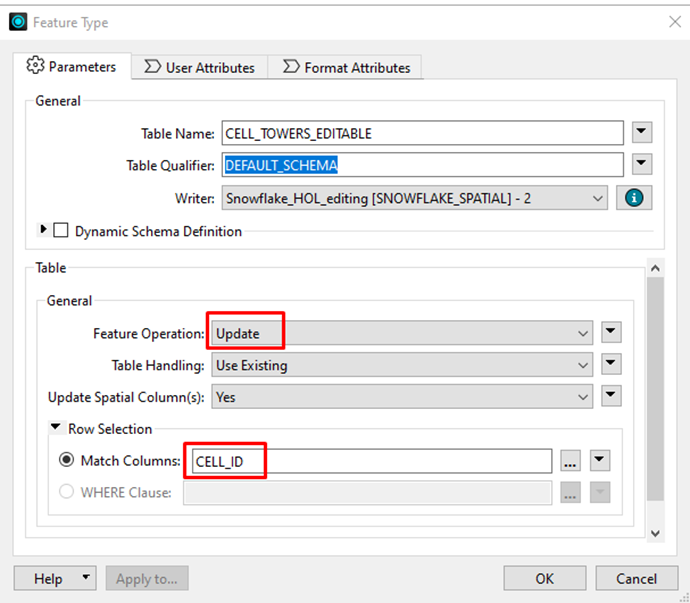Open the Table Handling dropdown
690x603 pixels.
pos(401,365)
